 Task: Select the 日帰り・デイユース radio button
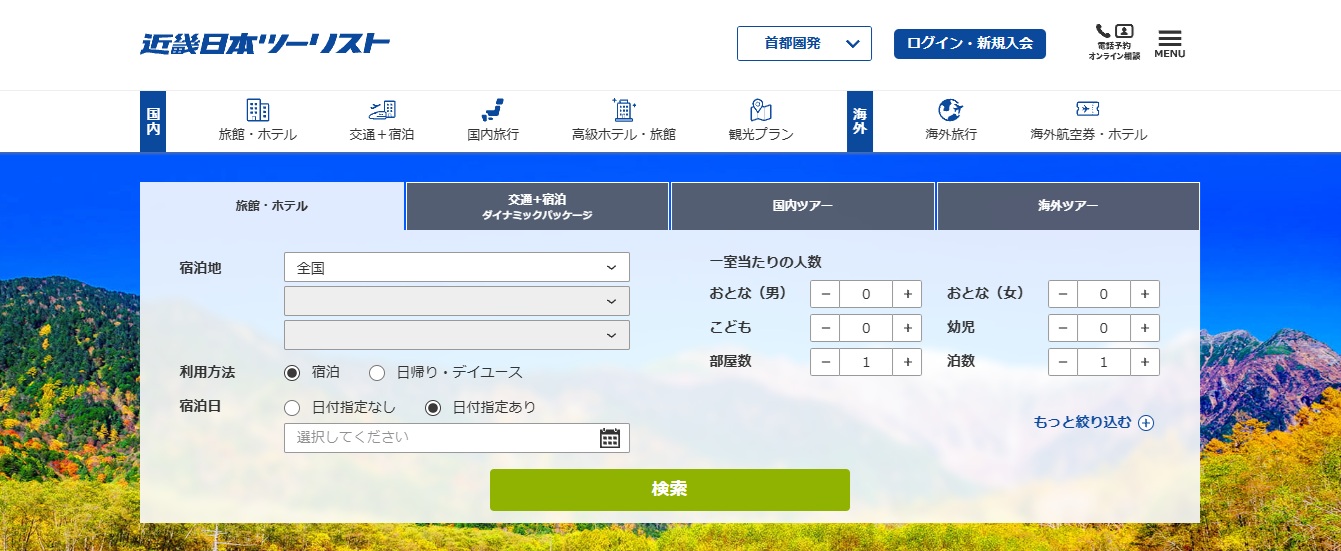tap(377, 373)
